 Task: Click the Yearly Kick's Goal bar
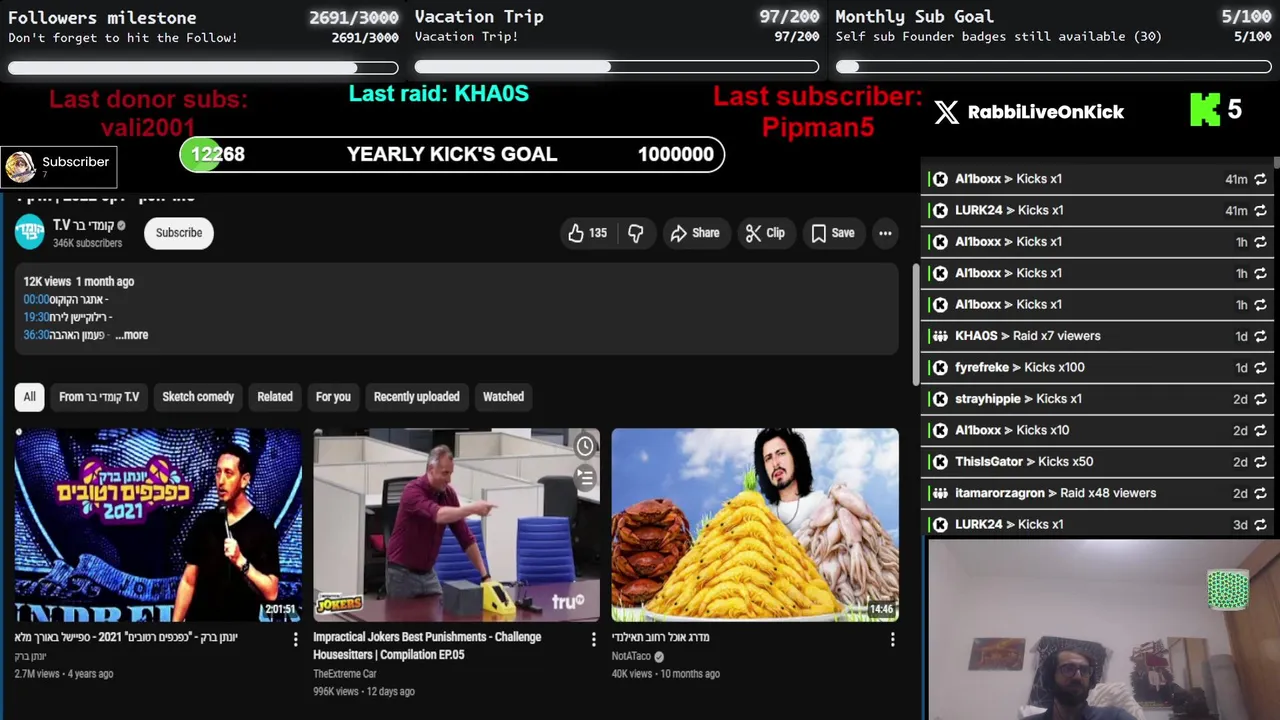click(x=452, y=154)
